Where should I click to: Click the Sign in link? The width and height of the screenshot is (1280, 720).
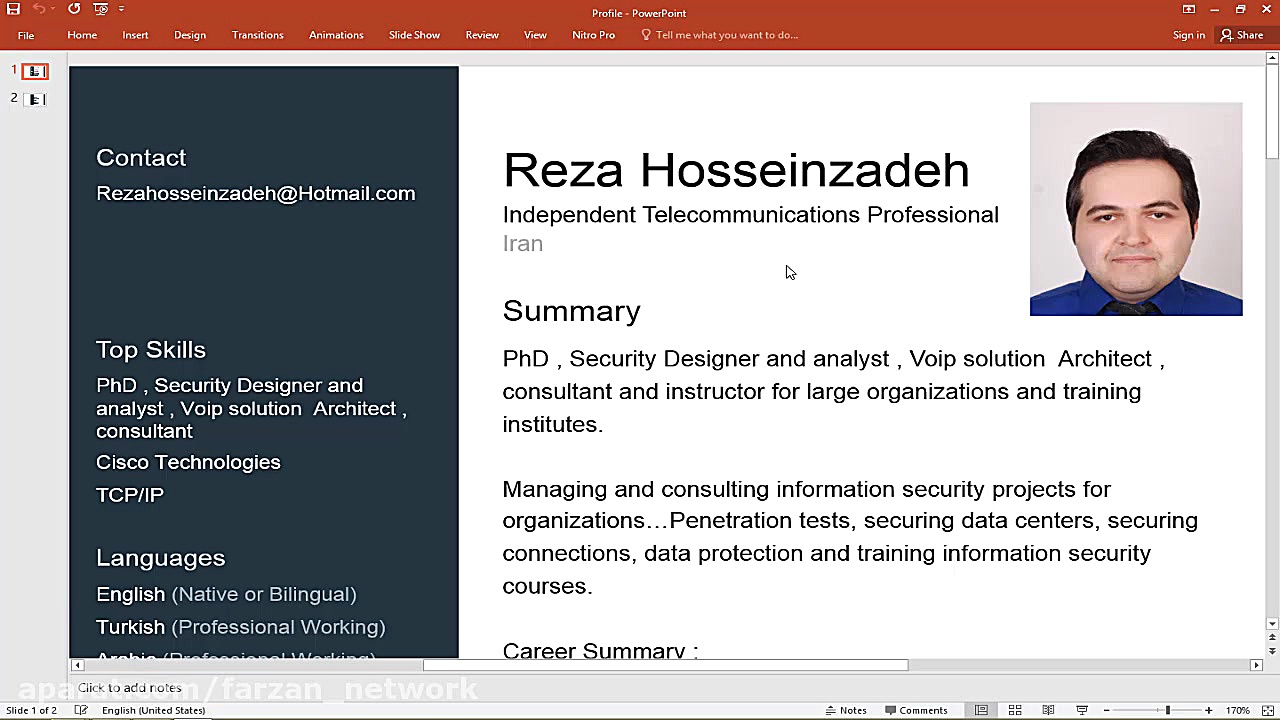click(1189, 35)
